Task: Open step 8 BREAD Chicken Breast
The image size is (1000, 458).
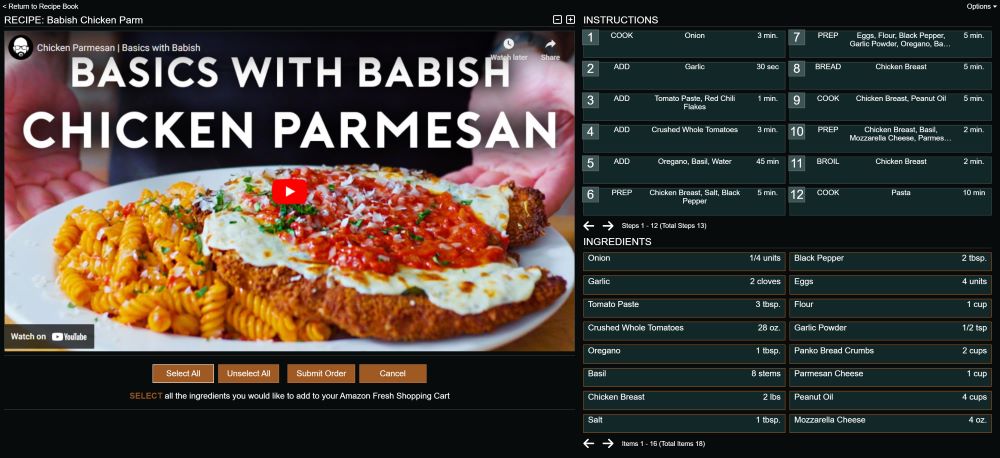Action: (x=890, y=75)
